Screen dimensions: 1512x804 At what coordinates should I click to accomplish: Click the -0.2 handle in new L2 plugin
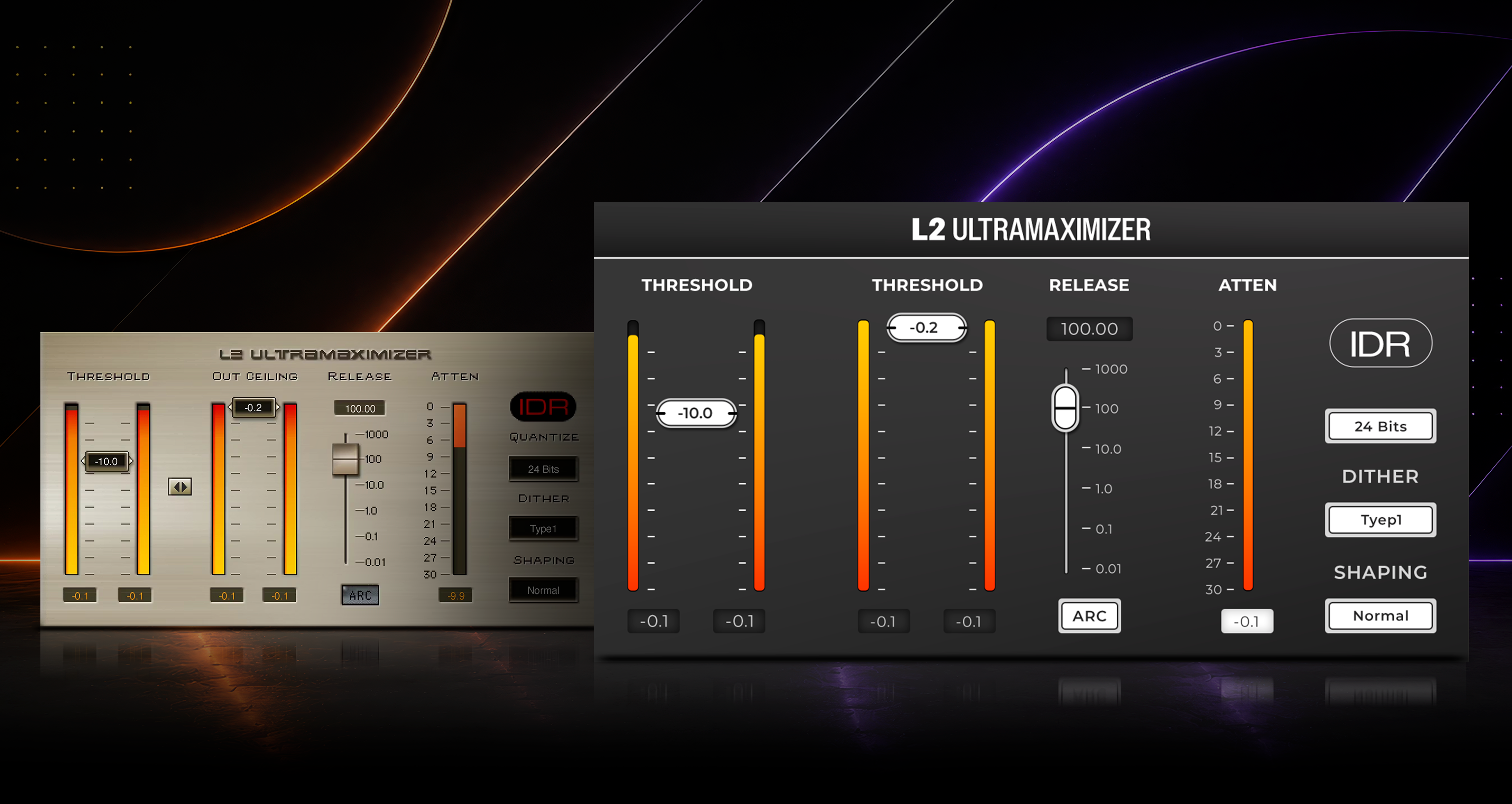(x=926, y=328)
